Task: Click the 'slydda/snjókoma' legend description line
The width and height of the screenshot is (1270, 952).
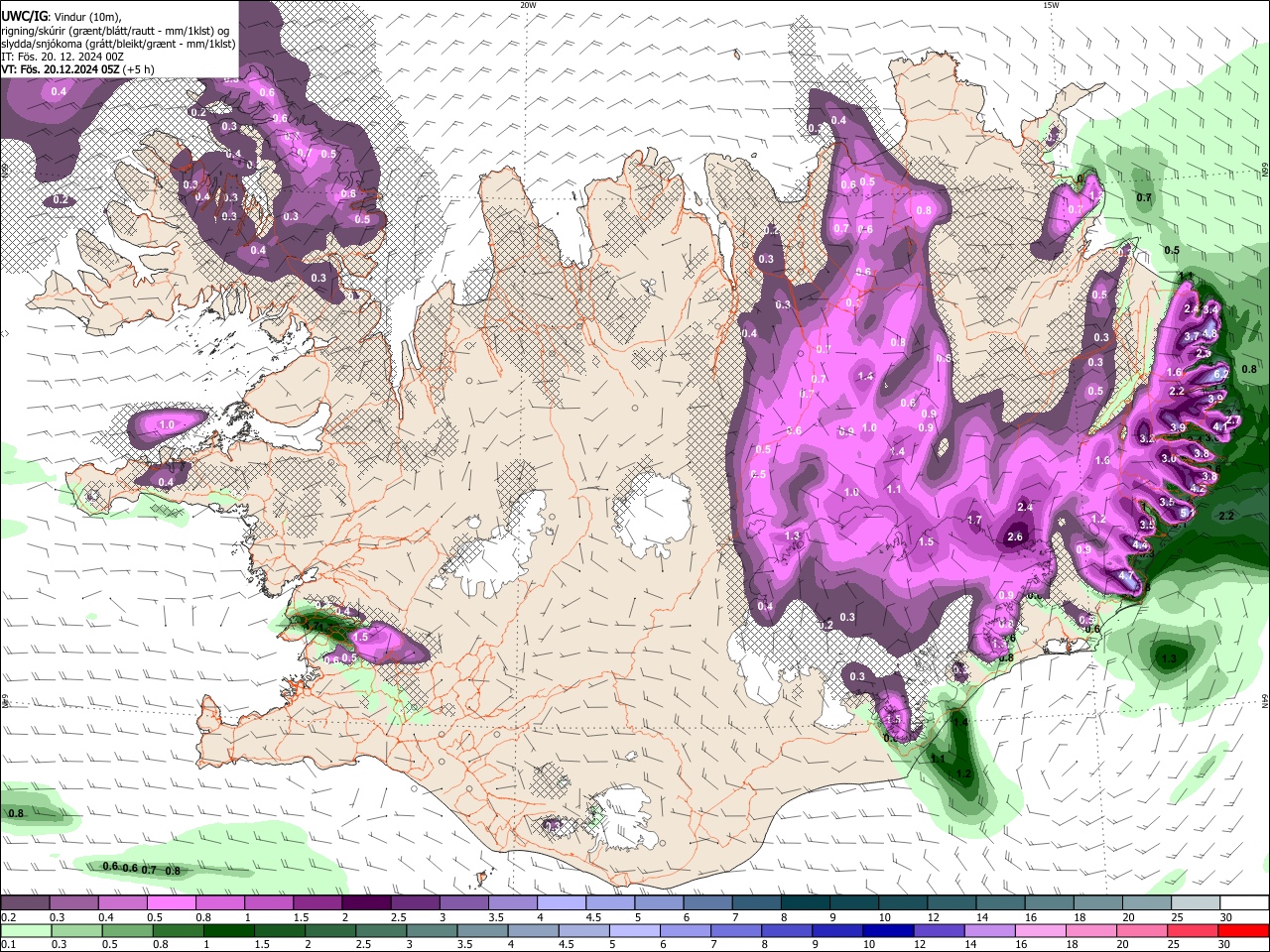Action: (118, 44)
